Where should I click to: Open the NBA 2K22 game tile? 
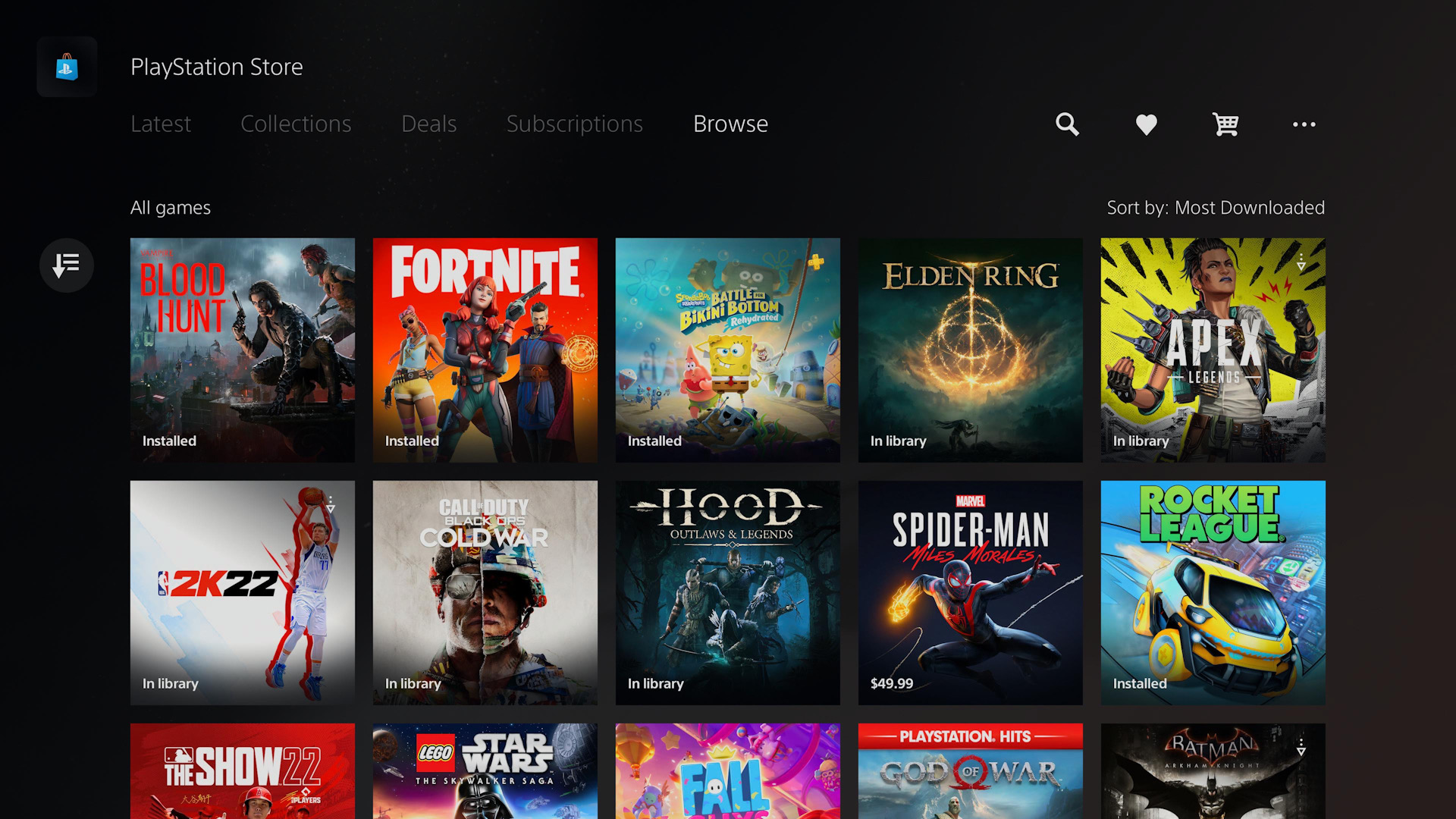[243, 593]
